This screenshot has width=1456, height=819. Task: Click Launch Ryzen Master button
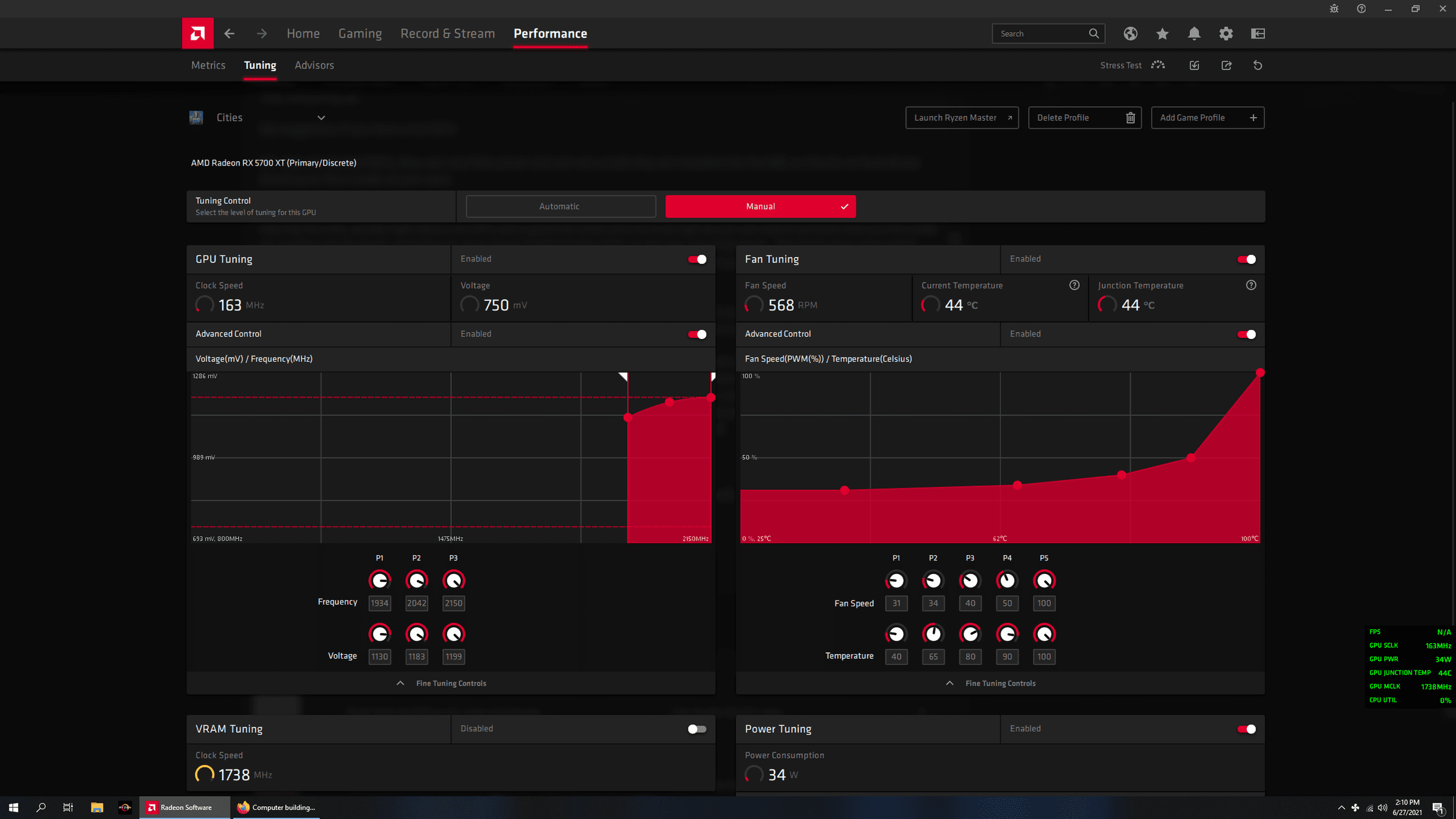click(962, 118)
